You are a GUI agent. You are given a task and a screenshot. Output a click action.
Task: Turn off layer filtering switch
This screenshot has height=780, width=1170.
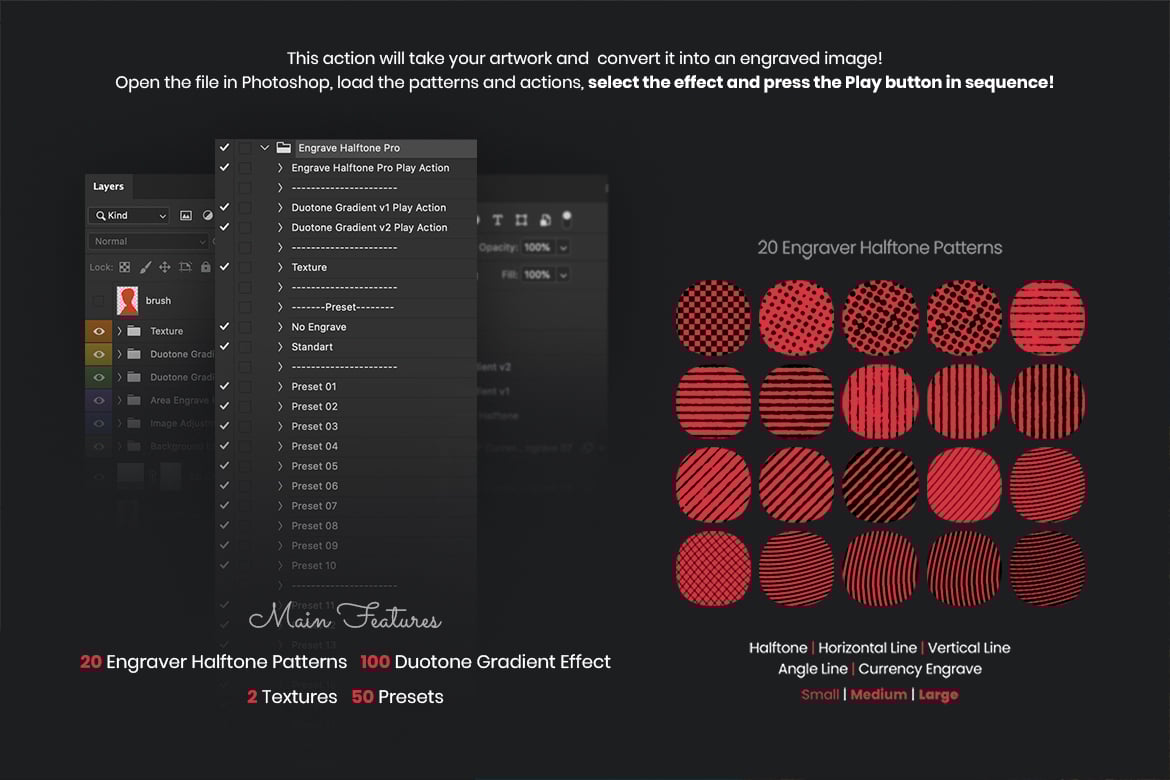(x=567, y=219)
